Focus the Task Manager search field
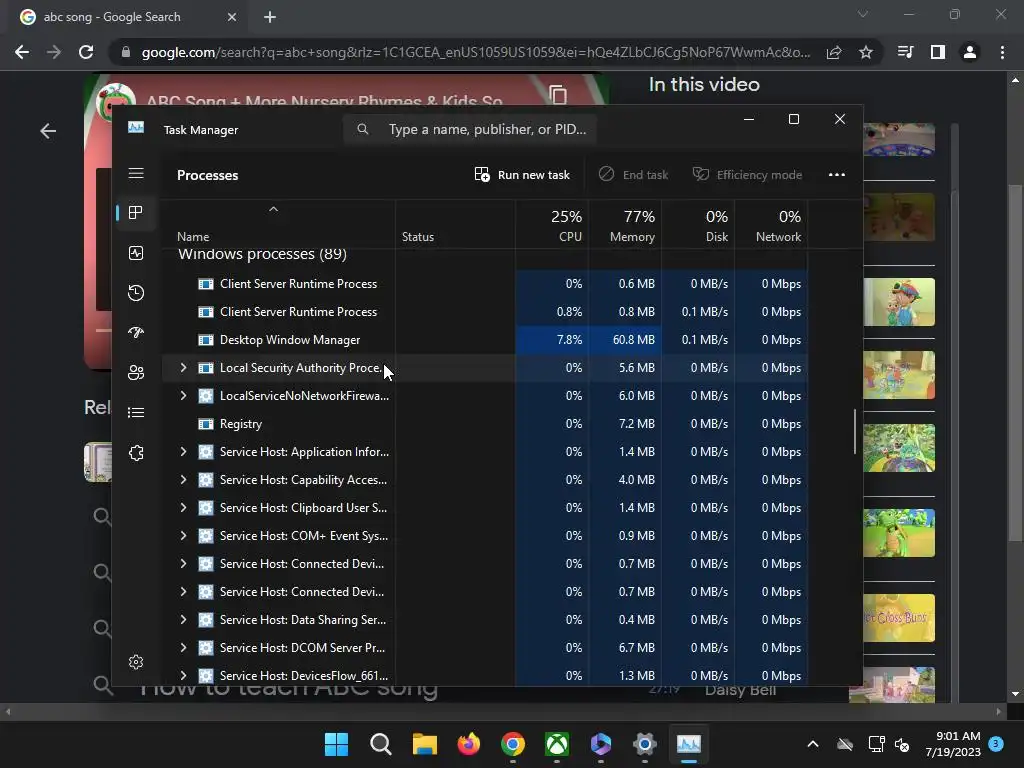 point(470,129)
